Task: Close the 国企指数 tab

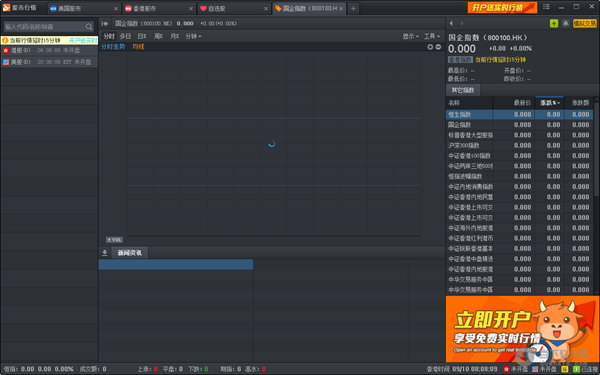Action: coord(341,8)
